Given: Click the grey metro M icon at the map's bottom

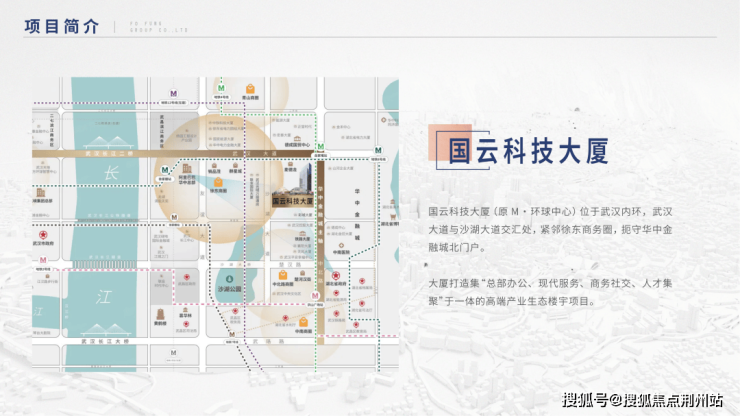Looking at the screenshot, I should click(174, 353).
